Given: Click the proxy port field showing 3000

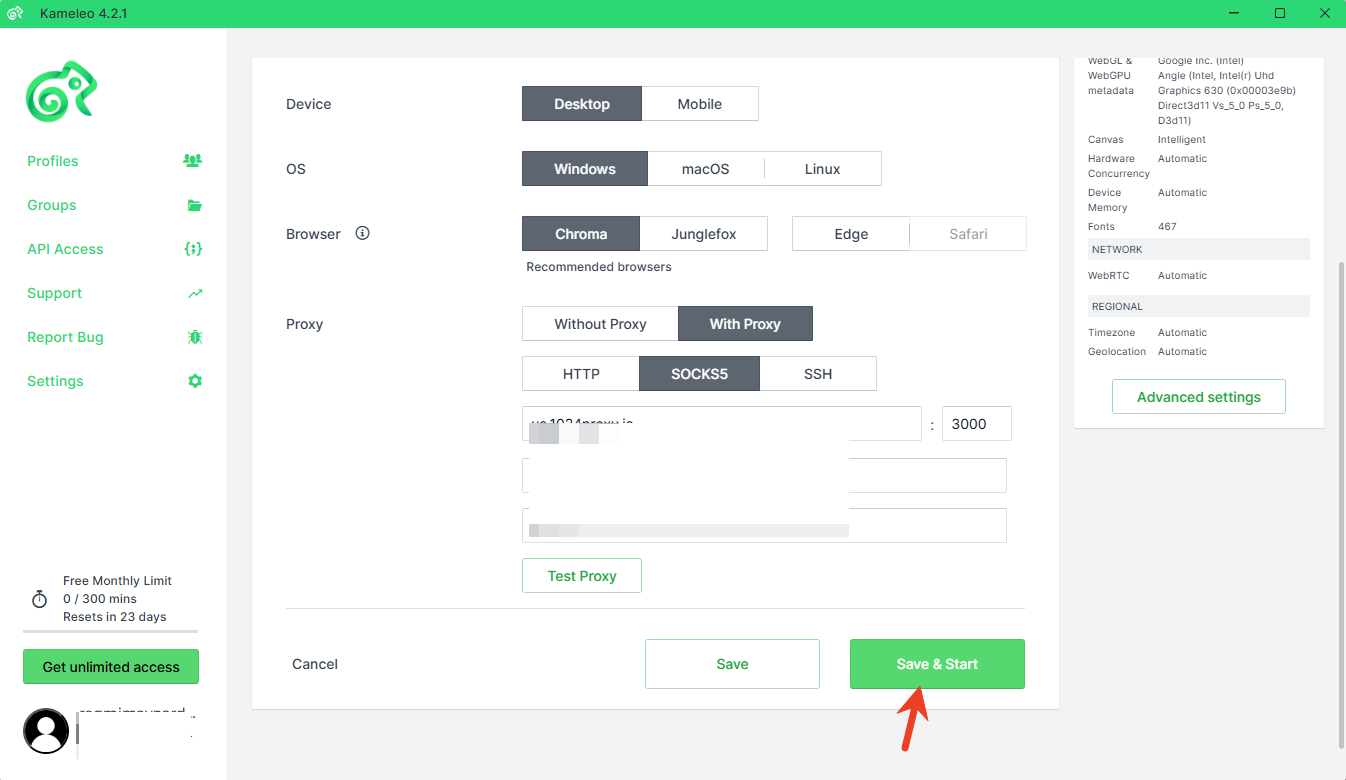Looking at the screenshot, I should coord(976,424).
